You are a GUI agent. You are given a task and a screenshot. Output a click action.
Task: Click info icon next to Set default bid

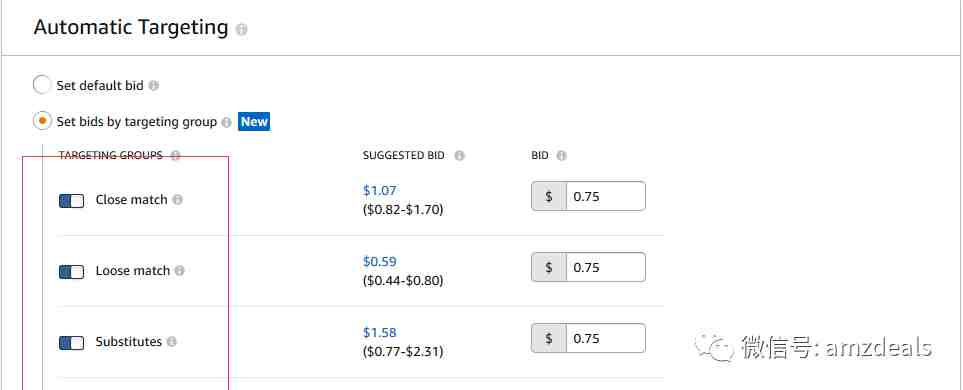[x=154, y=86]
